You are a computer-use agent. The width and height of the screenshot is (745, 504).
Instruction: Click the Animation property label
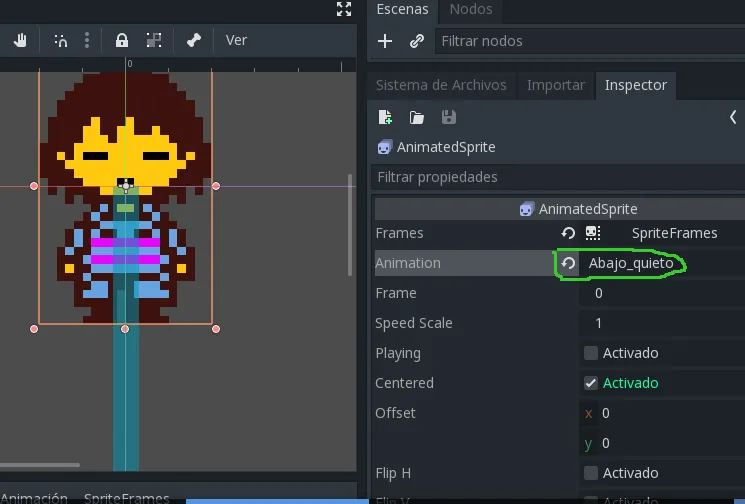click(x=408, y=263)
